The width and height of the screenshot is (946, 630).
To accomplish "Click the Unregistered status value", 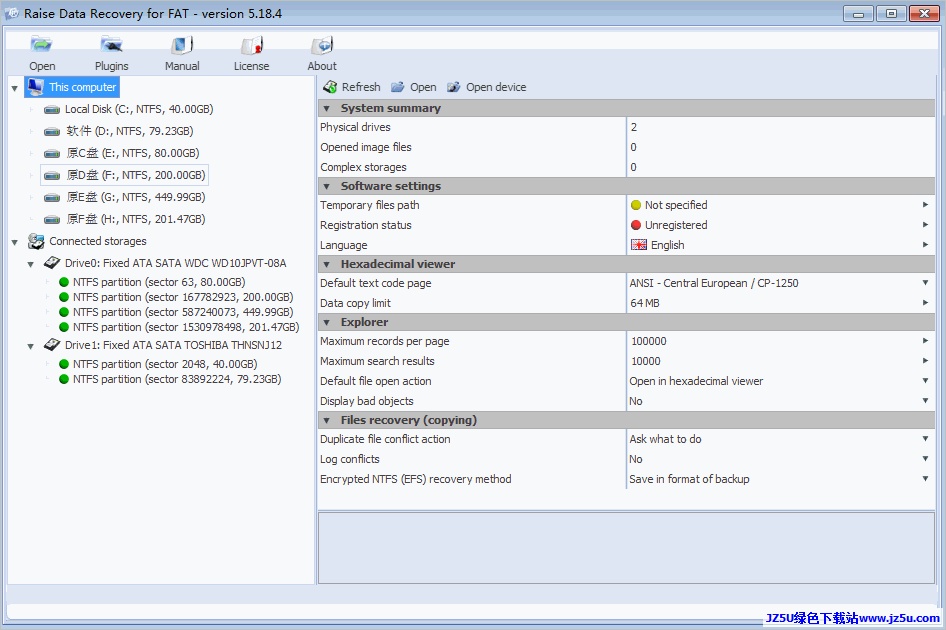I will pos(676,225).
